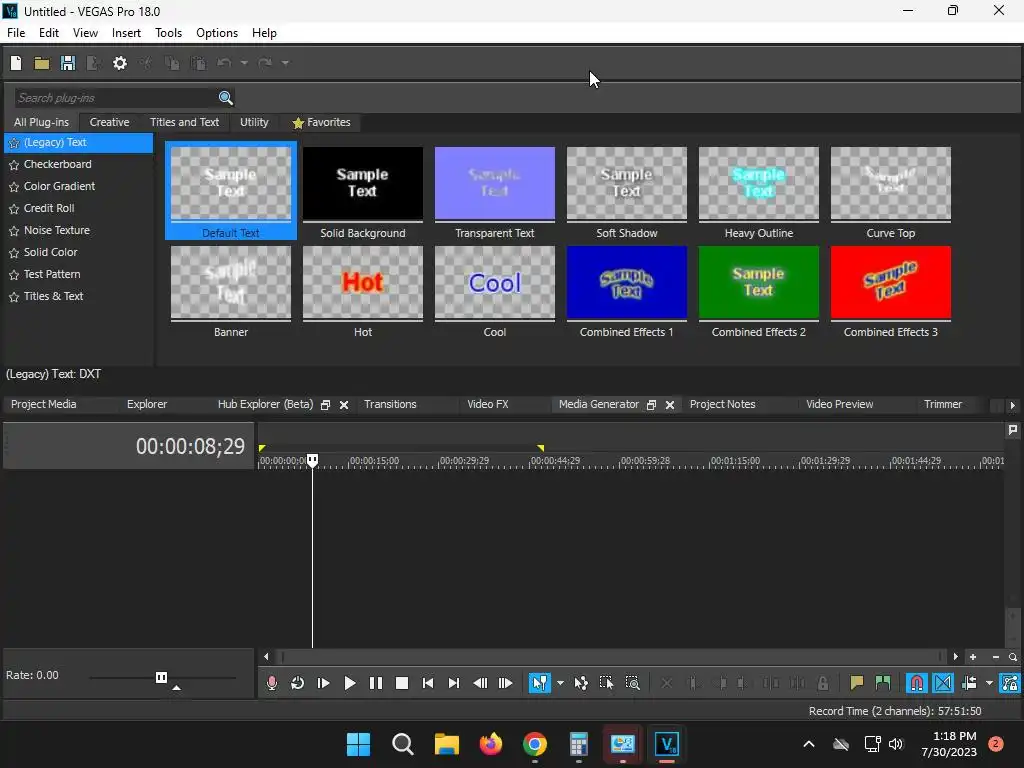Pause playback with the Pause button
1024x768 pixels.
point(376,683)
